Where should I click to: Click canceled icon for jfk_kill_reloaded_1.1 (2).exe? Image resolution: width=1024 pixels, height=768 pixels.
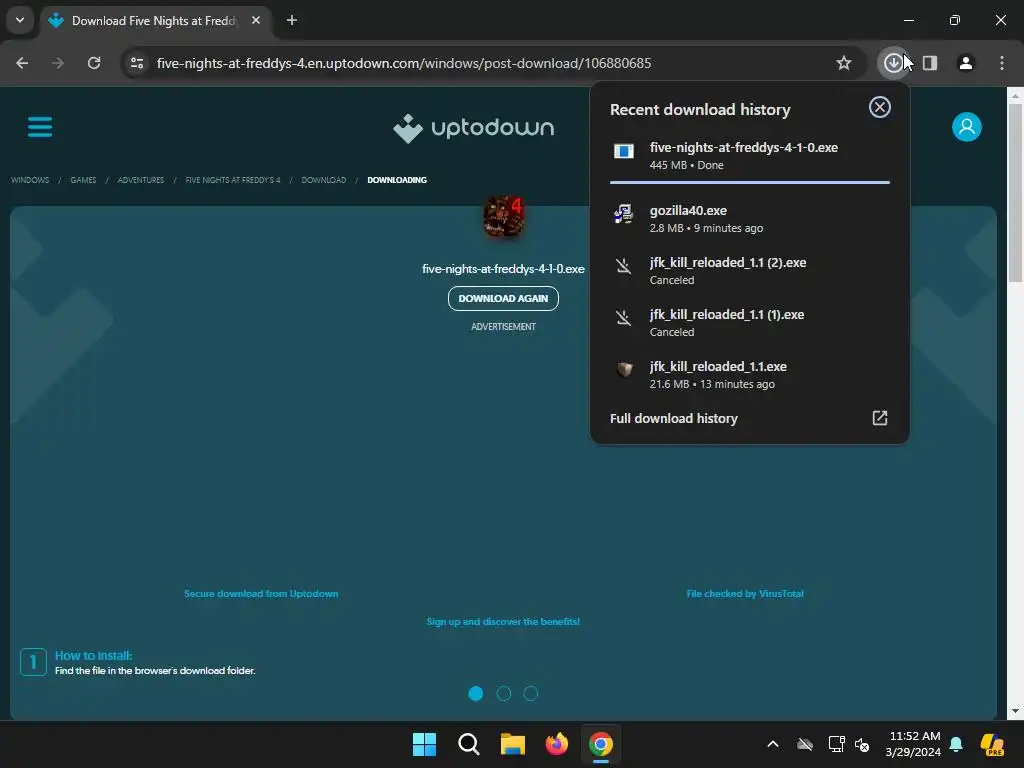(x=624, y=266)
